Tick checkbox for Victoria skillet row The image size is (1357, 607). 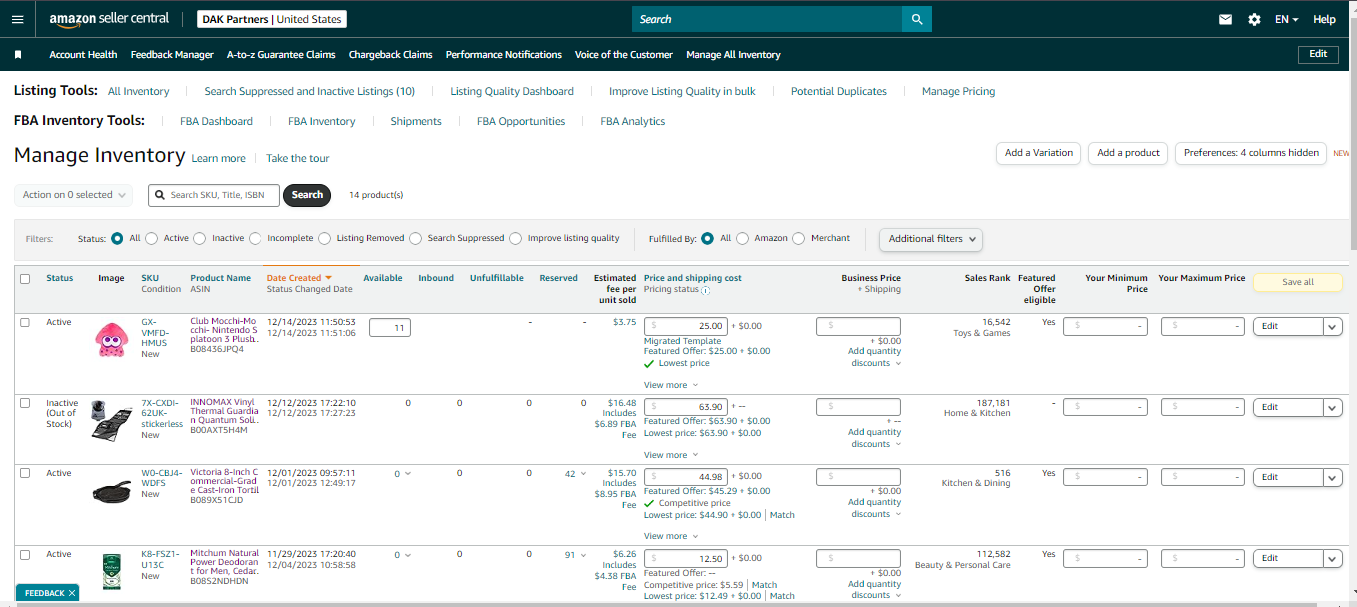click(25, 473)
